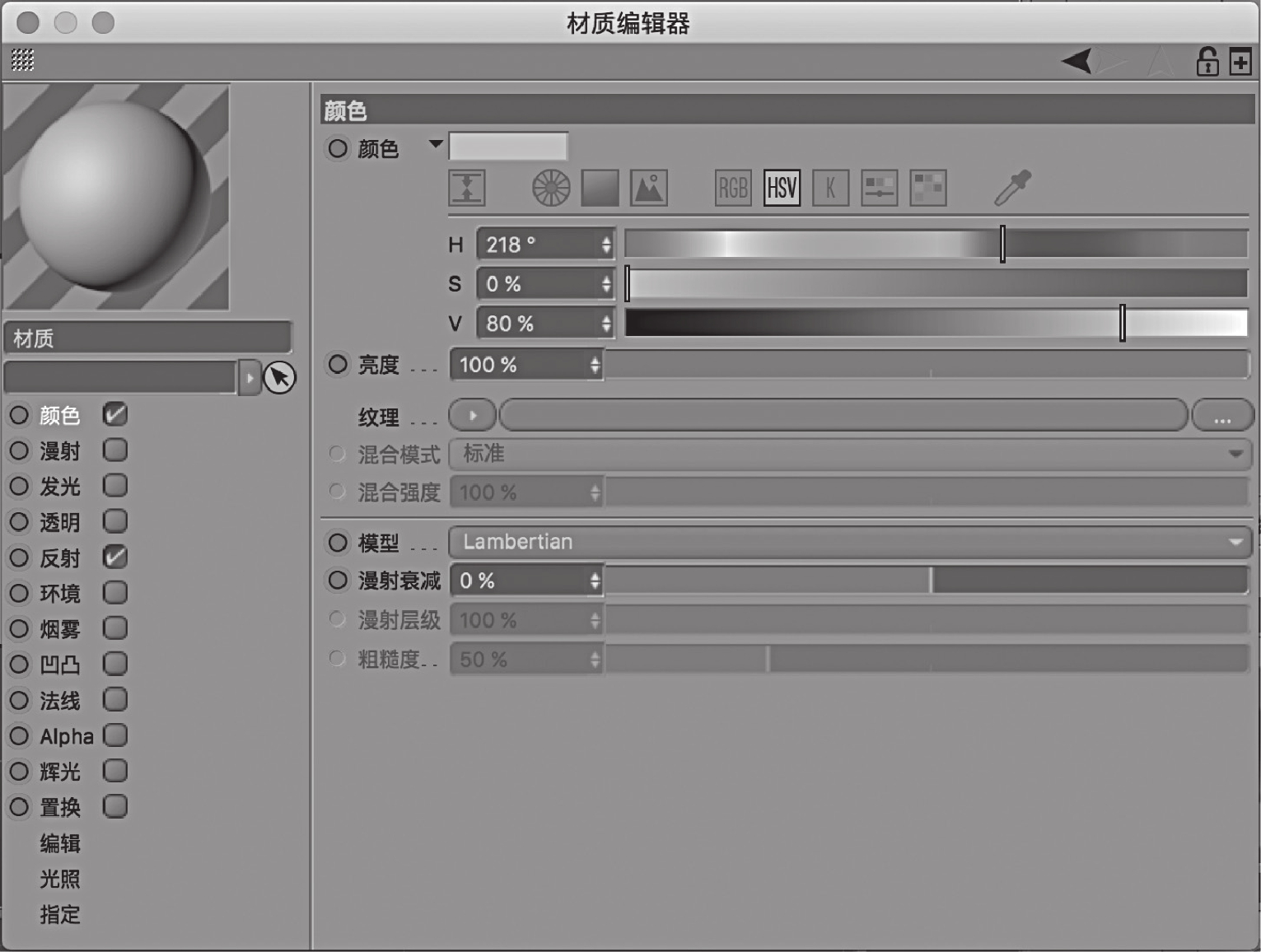
Task: Click the H value stepper arrows
Action: pyautogui.click(x=606, y=245)
